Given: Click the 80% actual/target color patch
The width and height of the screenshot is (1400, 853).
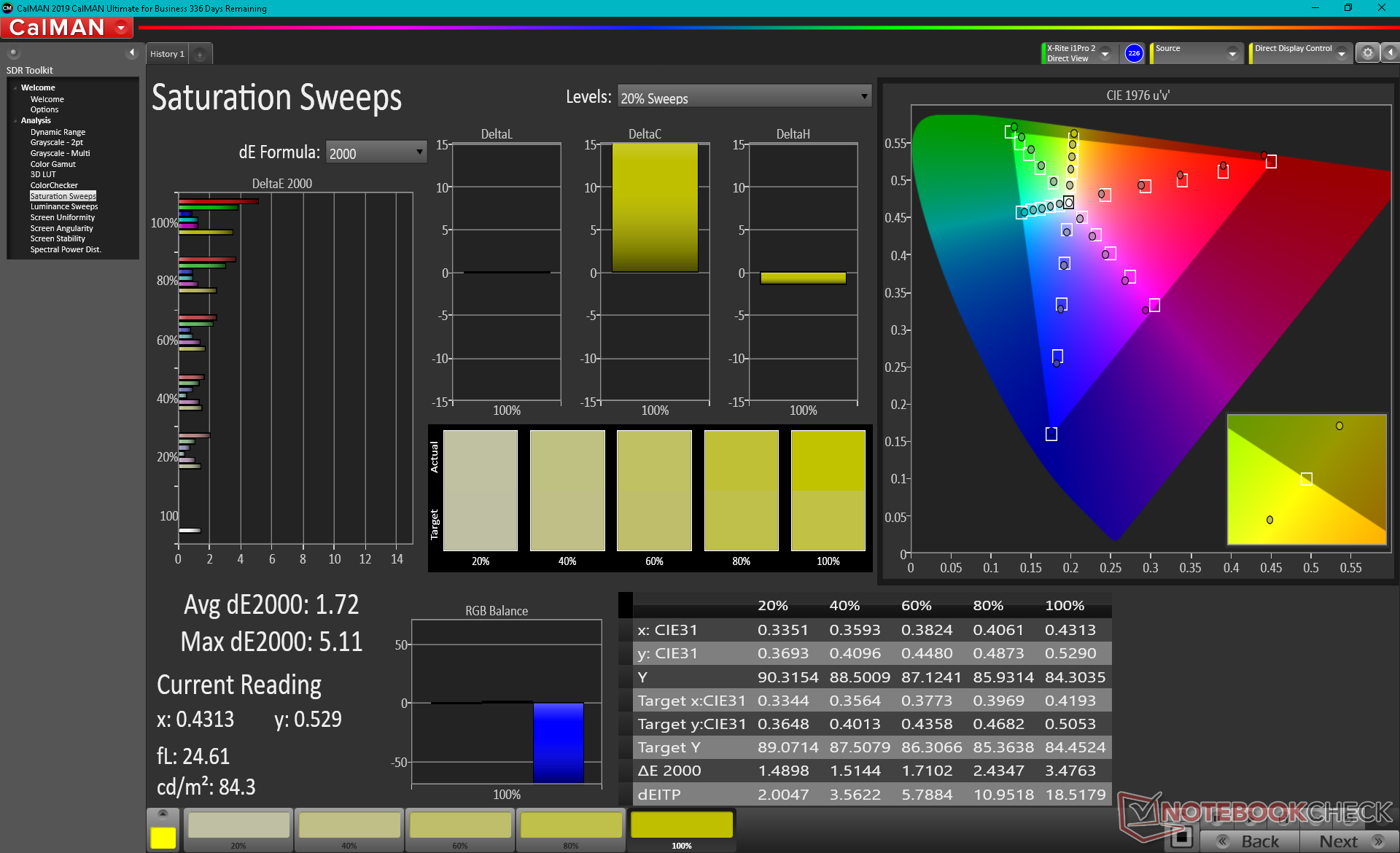Looking at the screenshot, I should (x=741, y=490).
